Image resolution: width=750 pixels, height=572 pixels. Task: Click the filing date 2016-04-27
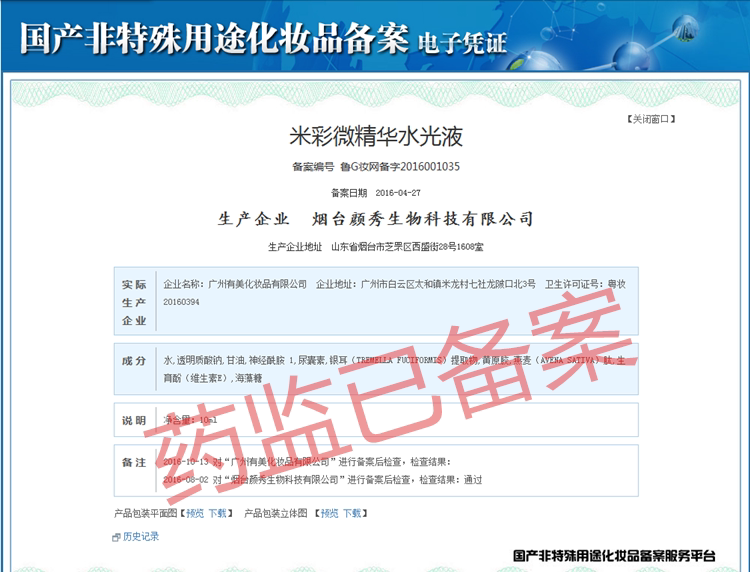click(398, 193)
